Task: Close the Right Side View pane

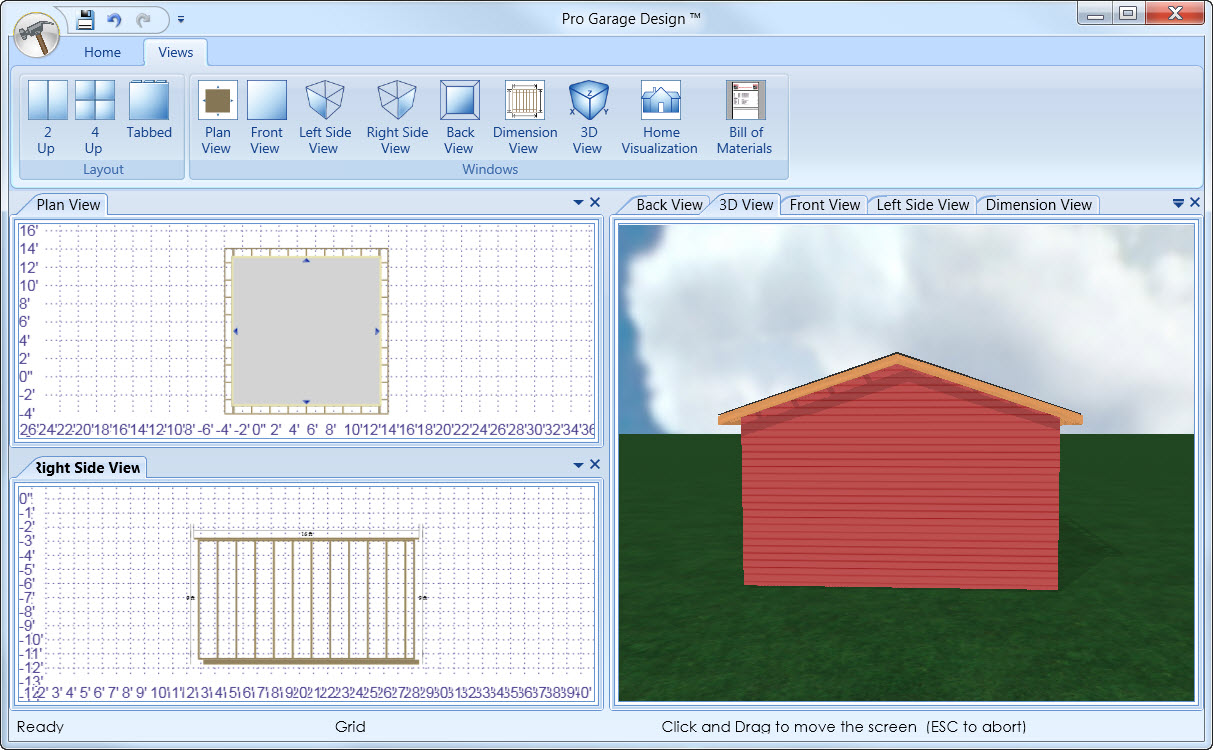Action: pyautogui.click(x=595, y=465)
